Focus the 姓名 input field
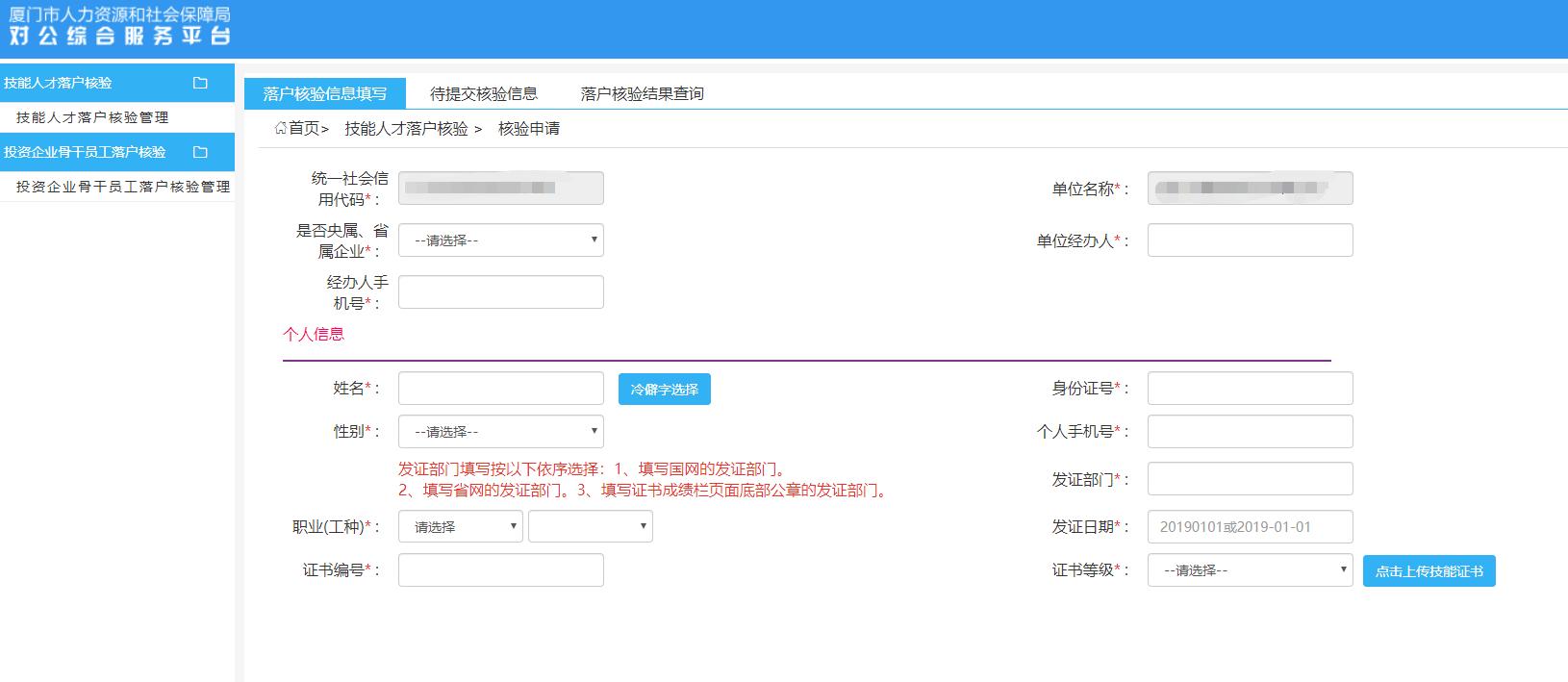The height and width of the screenshot is (682, 1568). [501, 388]
